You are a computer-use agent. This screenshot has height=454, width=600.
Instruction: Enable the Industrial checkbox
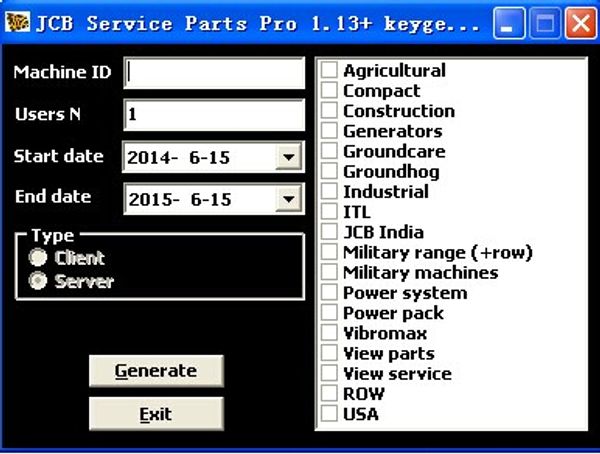[x=329, y=191]
